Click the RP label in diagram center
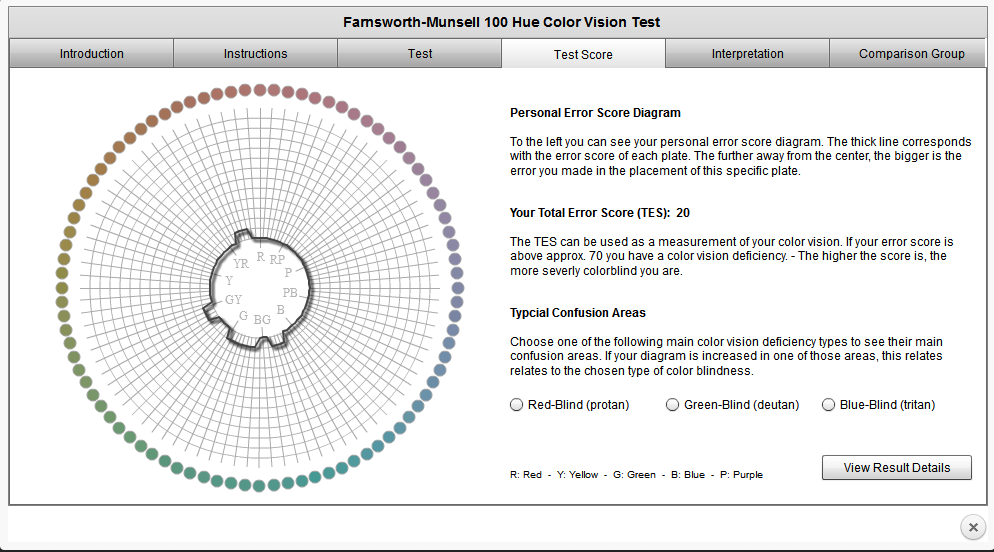Image resolution: width=994 pixels, height=552 pixels. pos(277,260)
